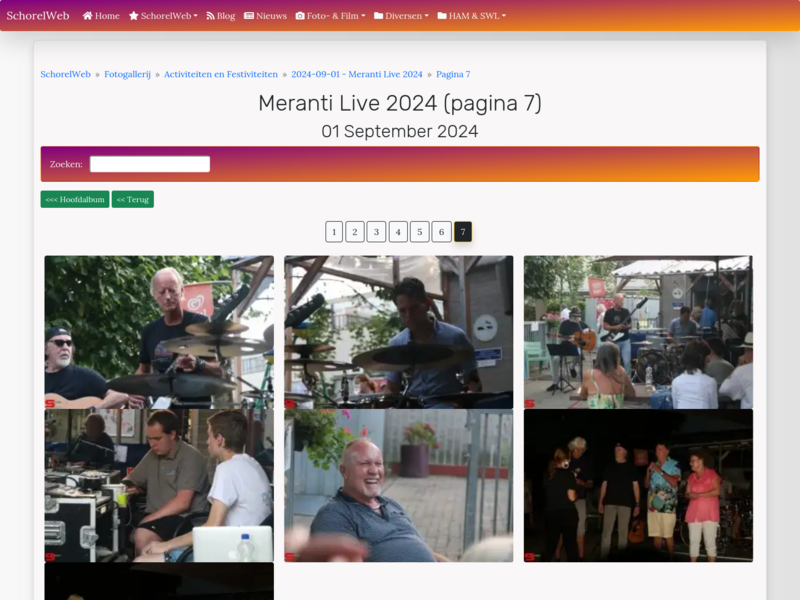Click the star icon beside SchorelWeb menu
The image size is (800, 600).
pos(134,16)
